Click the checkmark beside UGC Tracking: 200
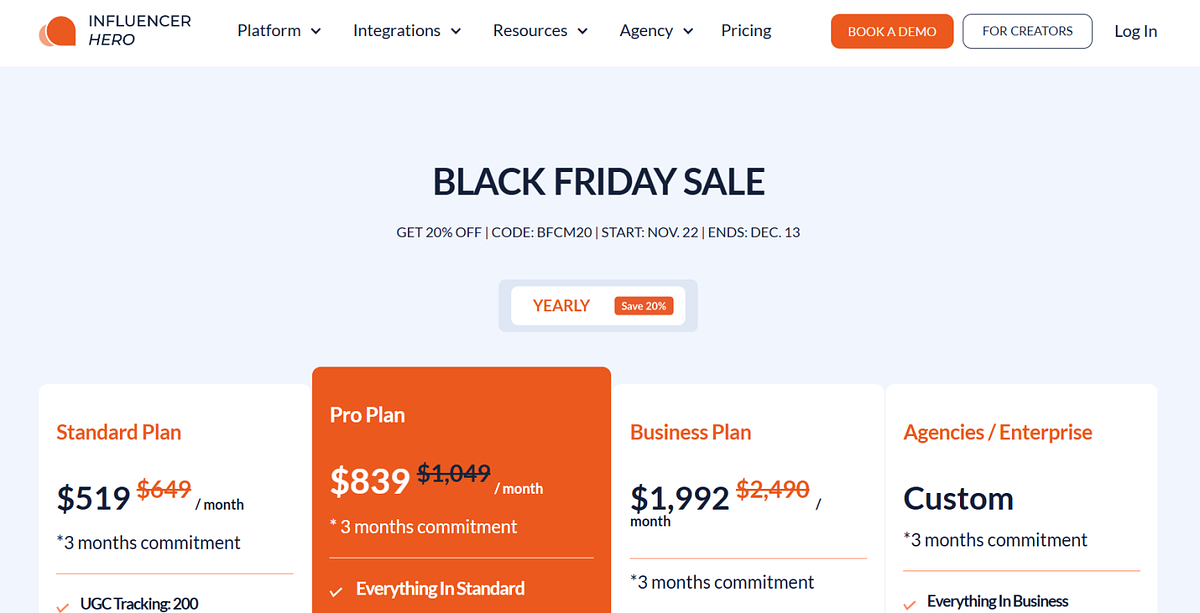 pos(63,605)
